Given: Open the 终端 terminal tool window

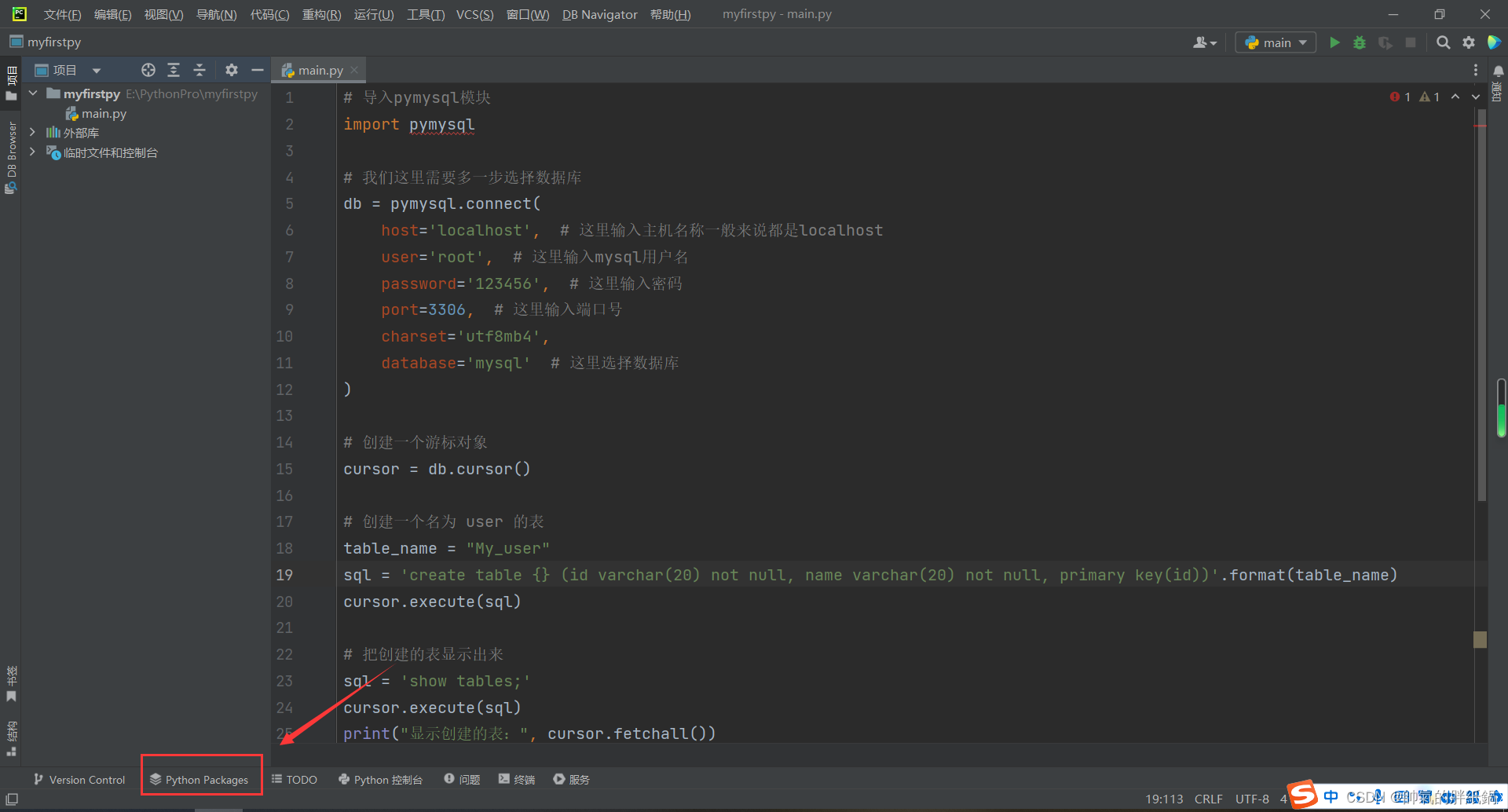Looking at the screenshot, I should coord(516,779).
